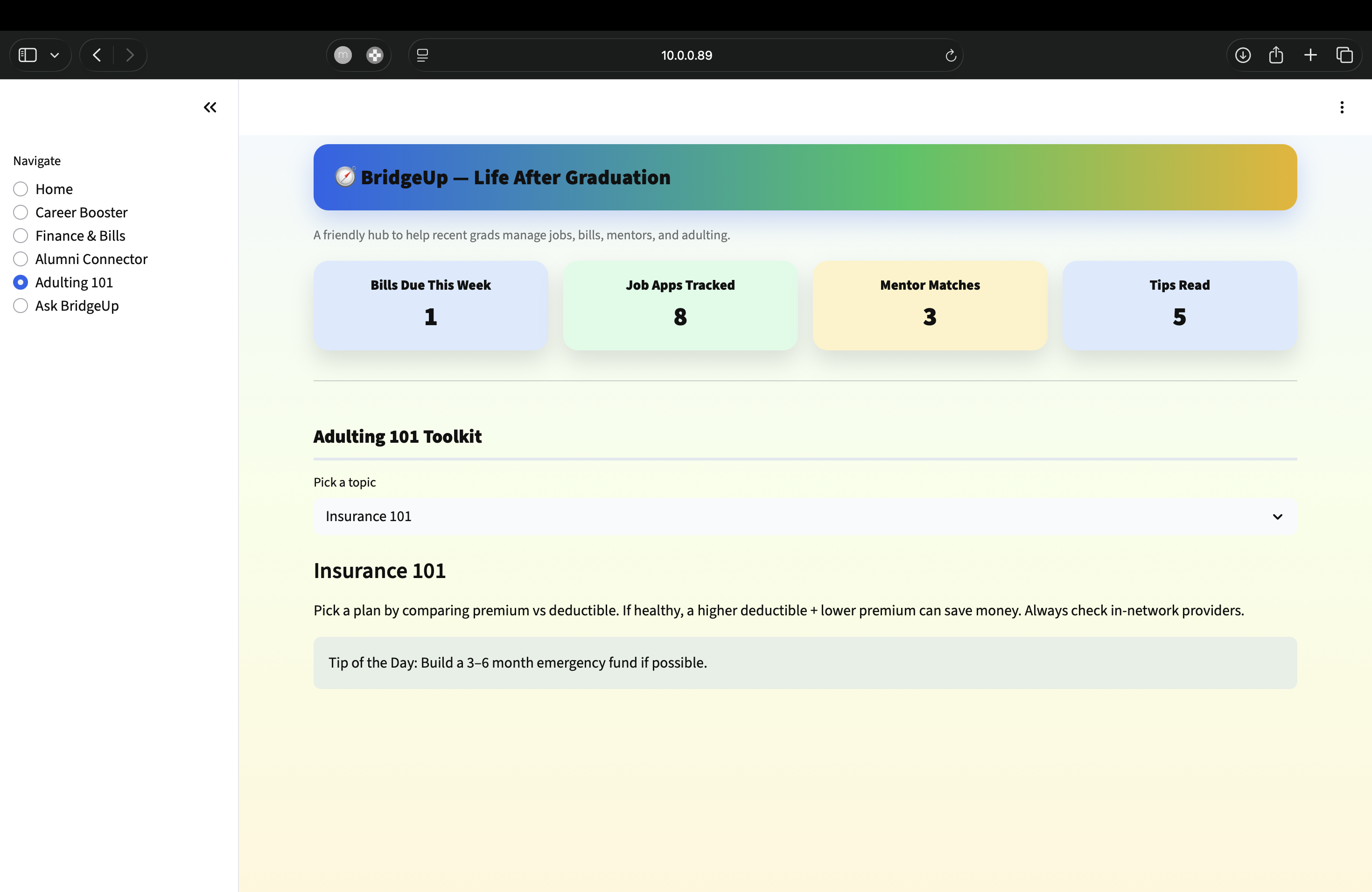Image resolution: width=1372 pixels, height=892 pixels.
Task: Click the Share icon in toolbar
Action: tap(1276, 56)
